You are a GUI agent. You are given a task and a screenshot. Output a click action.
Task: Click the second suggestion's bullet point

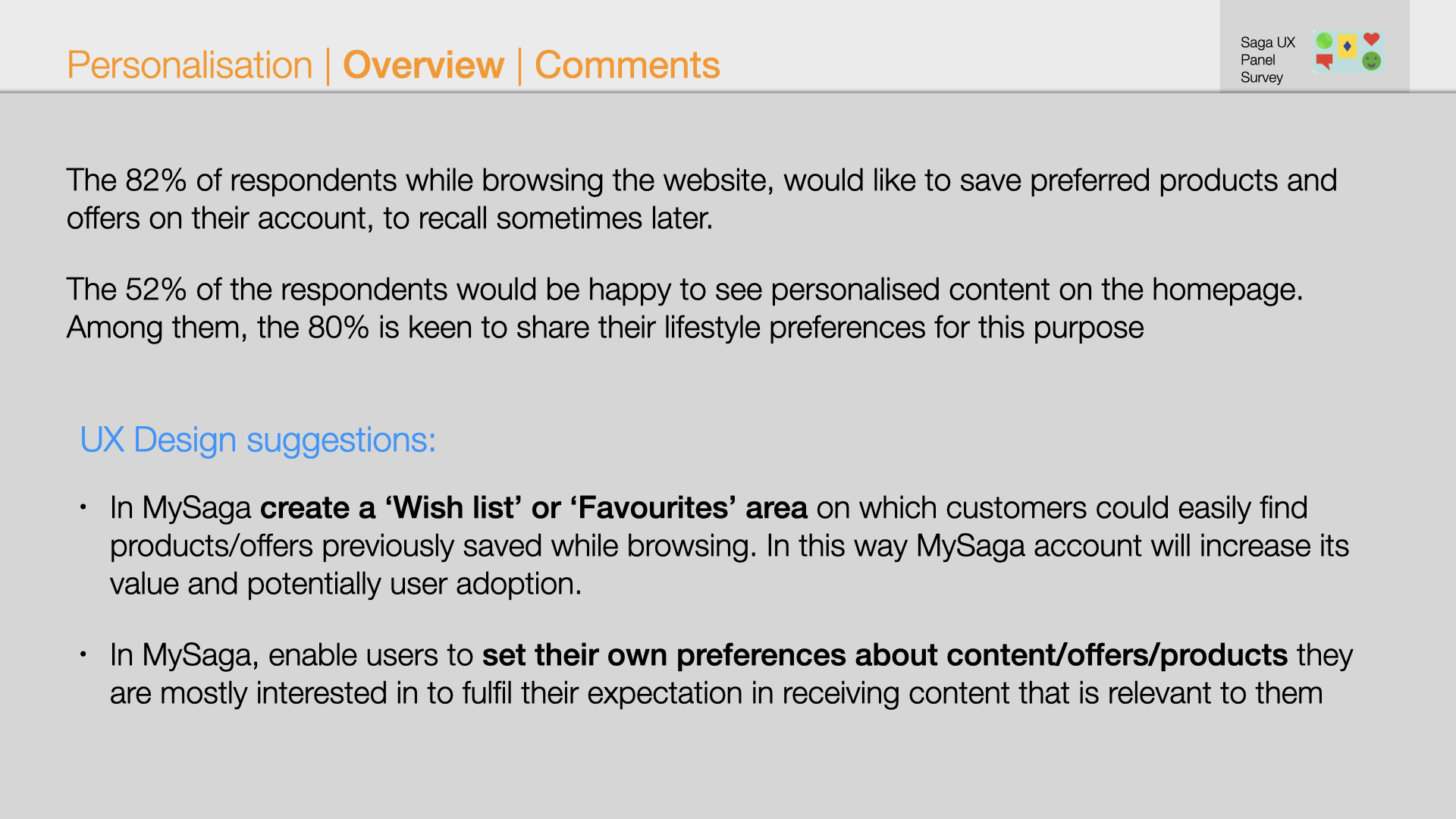pos(83,654)
